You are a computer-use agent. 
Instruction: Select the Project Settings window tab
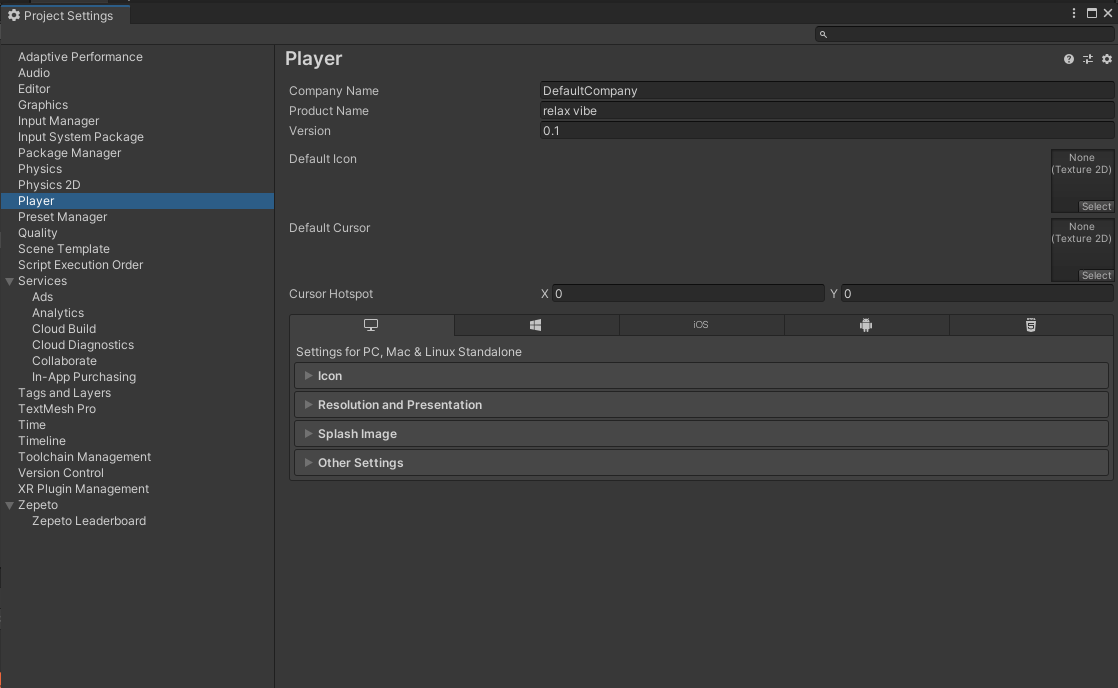(x=65, y=15)
